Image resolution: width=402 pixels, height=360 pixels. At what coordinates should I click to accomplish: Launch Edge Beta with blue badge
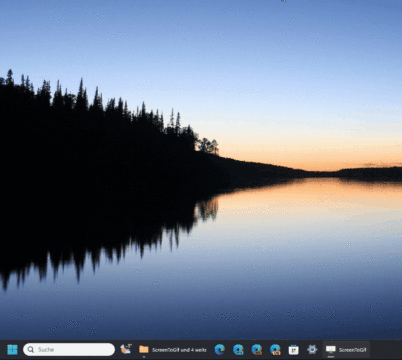point(238,350)
